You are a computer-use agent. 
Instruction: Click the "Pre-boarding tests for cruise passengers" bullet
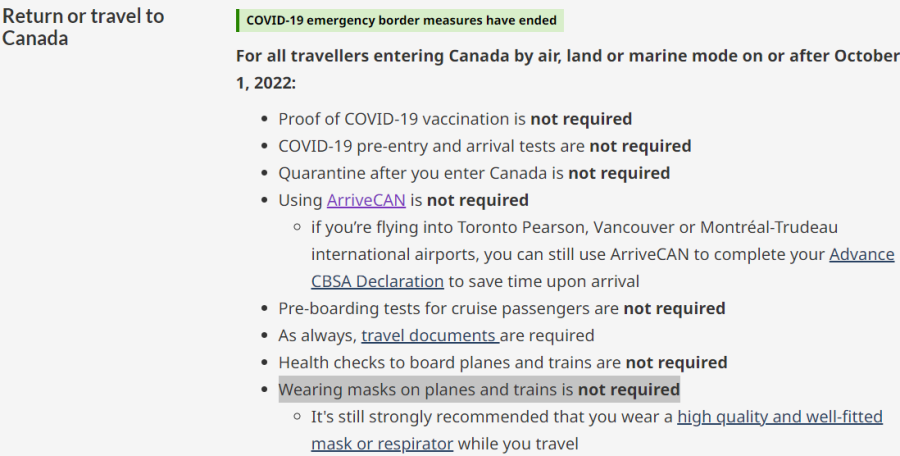(x=449, y=308)
